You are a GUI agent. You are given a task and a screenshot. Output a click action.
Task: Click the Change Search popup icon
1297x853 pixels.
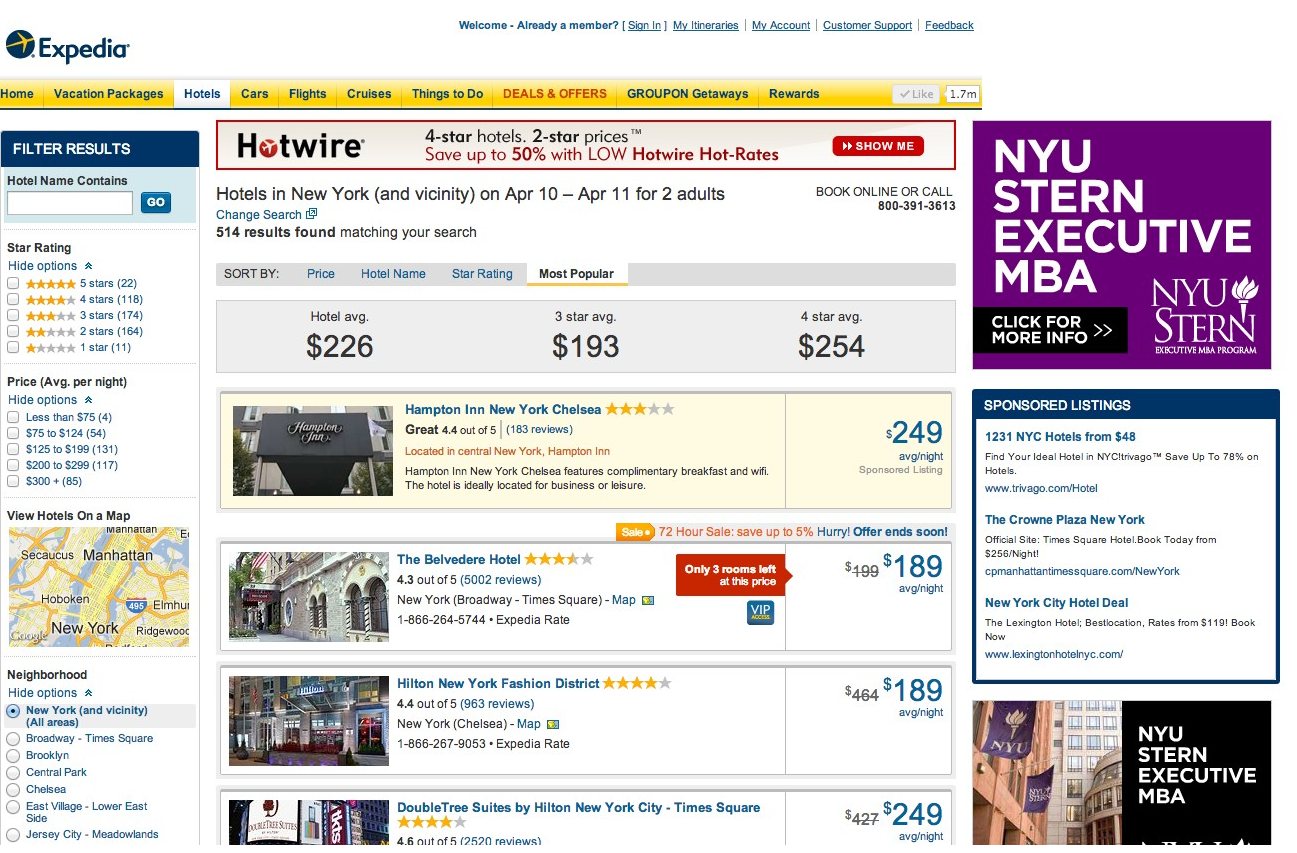pyautogui.click(x=311, y=214)
